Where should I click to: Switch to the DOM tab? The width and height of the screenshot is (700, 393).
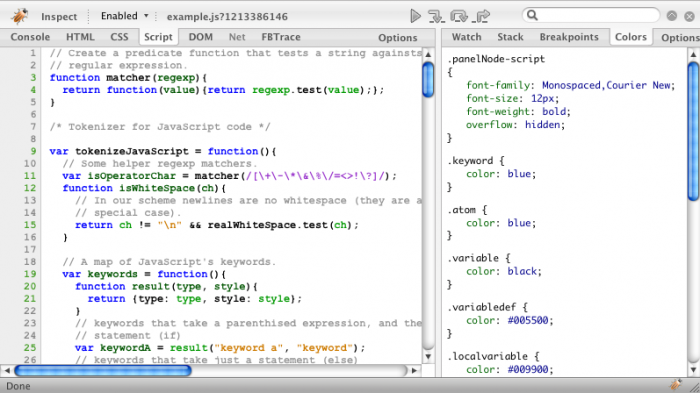point(200,37)
